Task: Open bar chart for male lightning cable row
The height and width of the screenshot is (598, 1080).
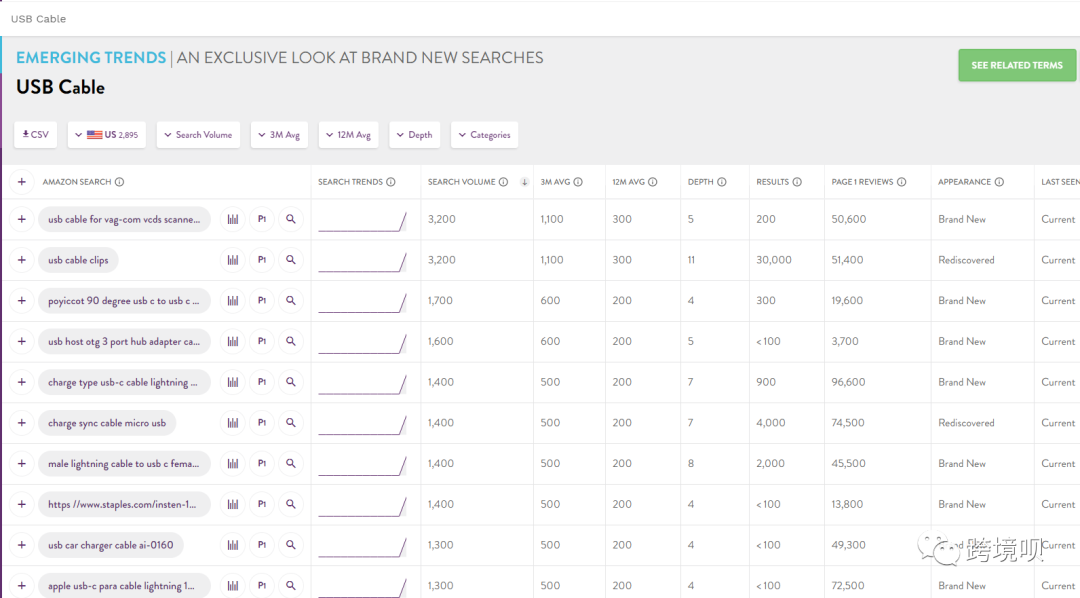Action: (233, 463)
